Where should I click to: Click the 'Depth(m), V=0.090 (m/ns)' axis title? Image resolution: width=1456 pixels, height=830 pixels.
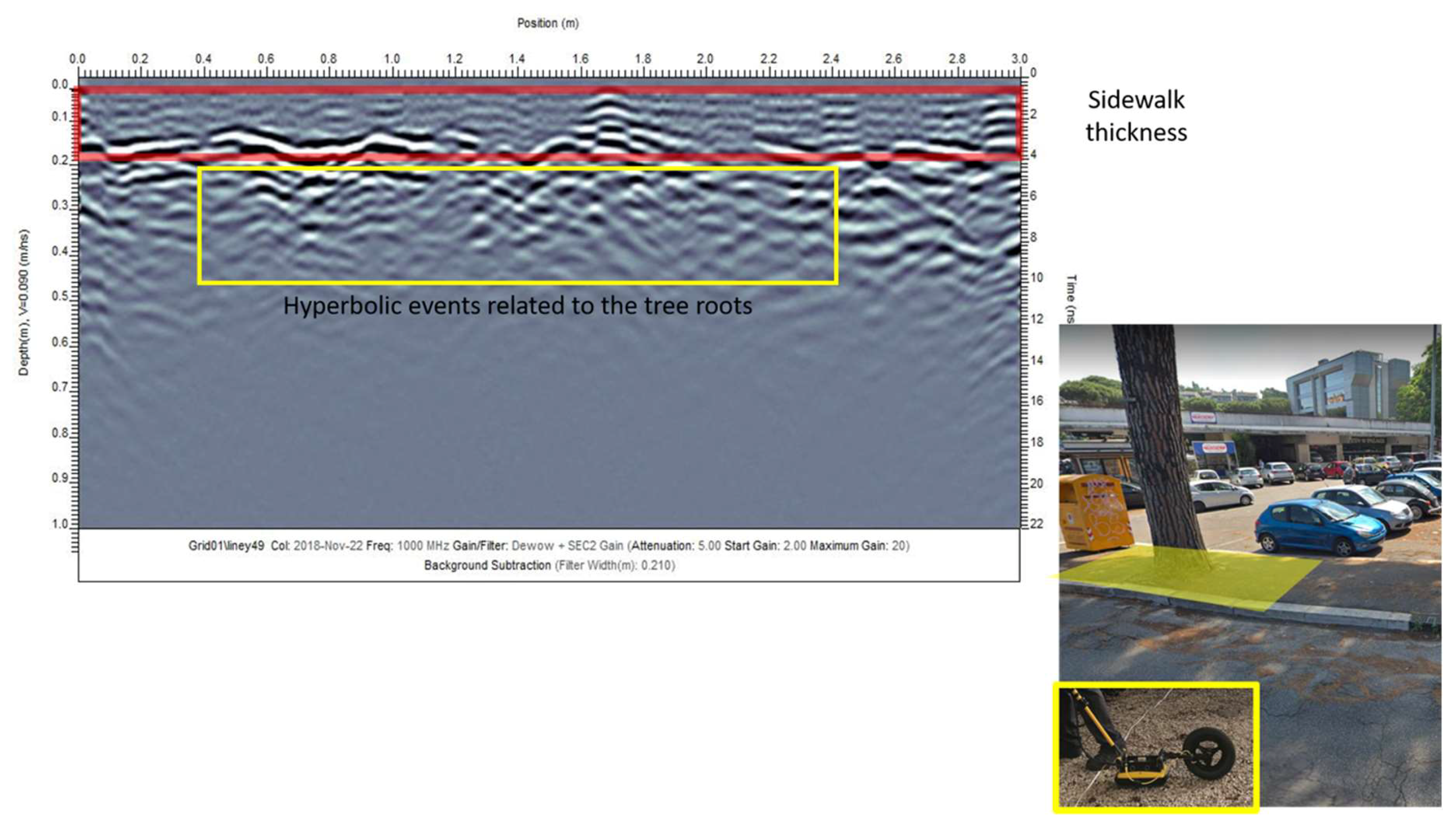coord(23,302)
